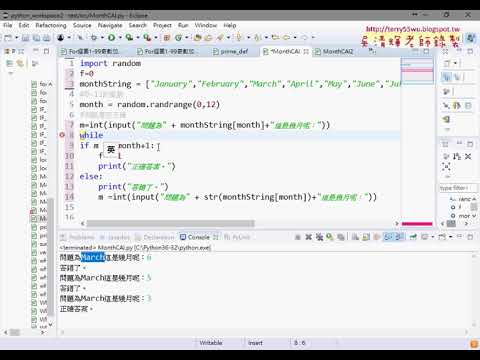Viewport: 480px width, 360px height.
Task: Click the Writable status bar entry
Action: click(x=211, y=343)
